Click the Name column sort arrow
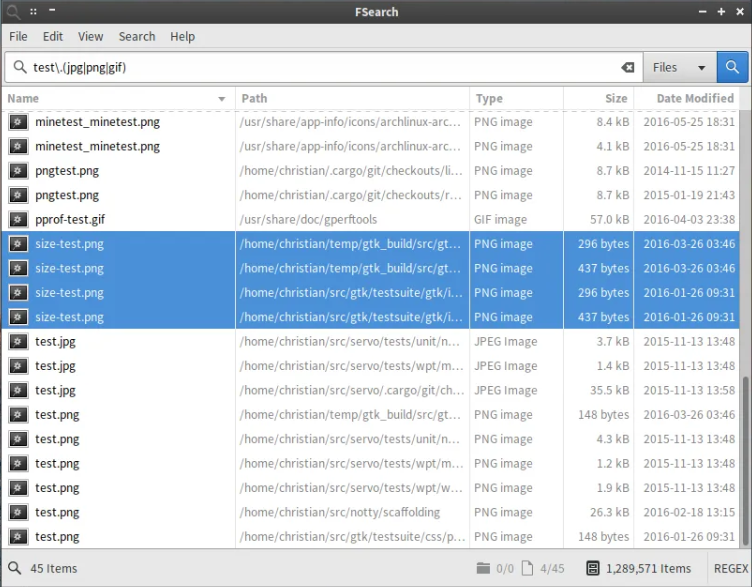Image resolution: width=752 pixels, height=587 pixels. (x=222, y=99)
